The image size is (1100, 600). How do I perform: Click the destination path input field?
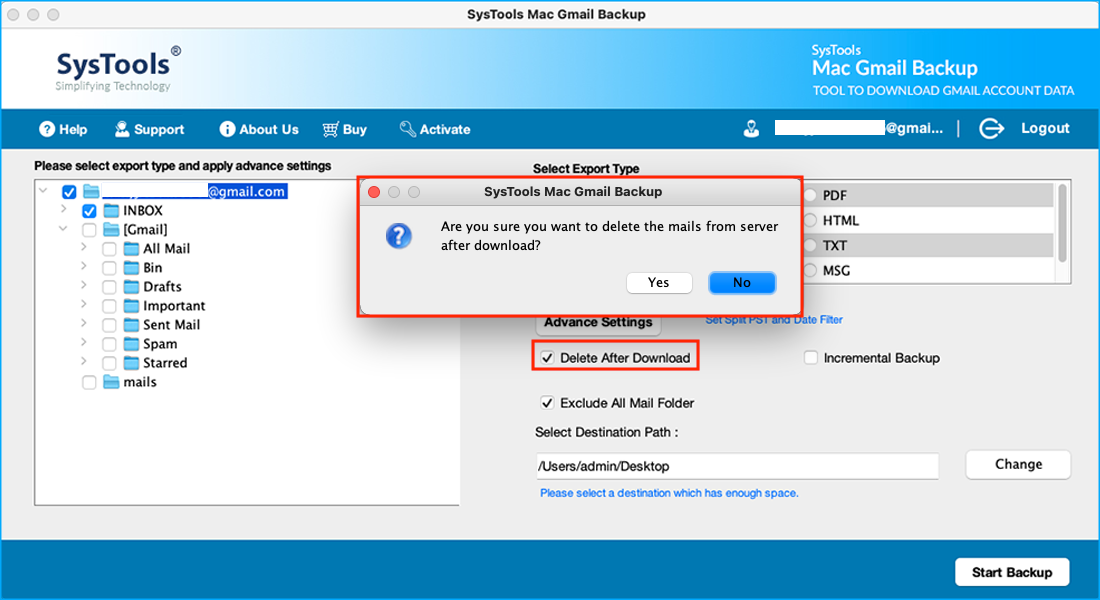click(x=737, y=466)
